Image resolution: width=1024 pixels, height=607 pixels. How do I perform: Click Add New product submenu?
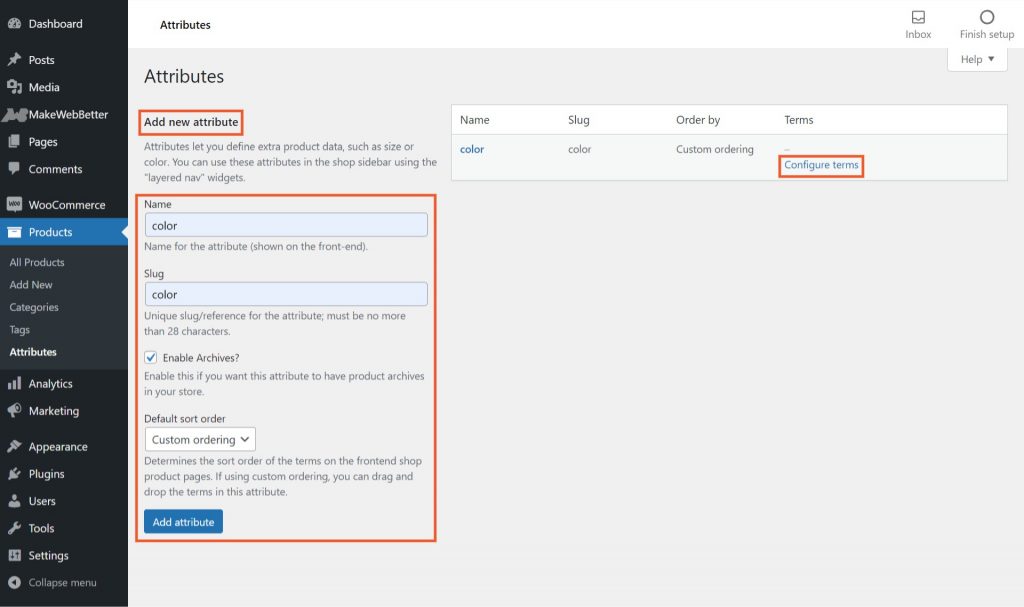point(31,285)
